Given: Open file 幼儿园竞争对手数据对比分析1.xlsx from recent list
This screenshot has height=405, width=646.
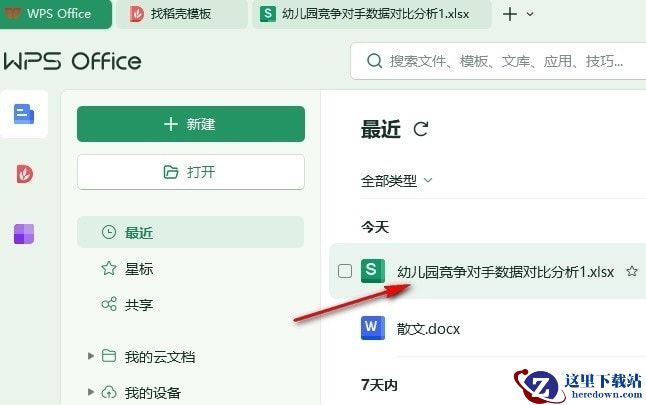Looking at the screenshot, I should point(505,272).
